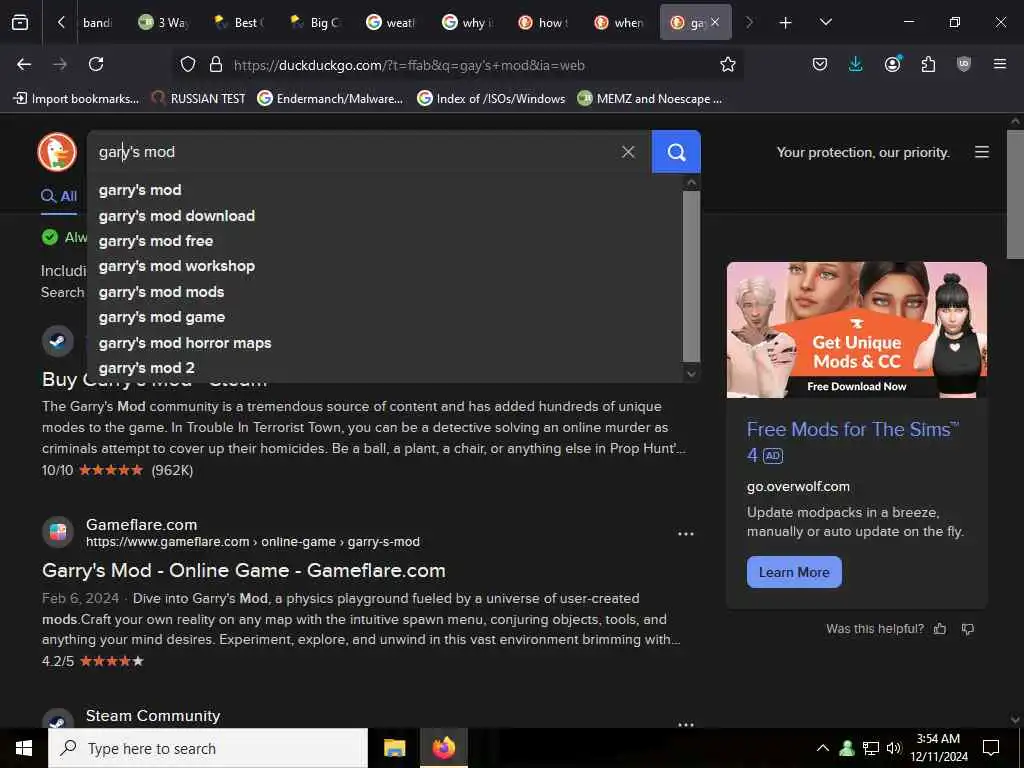This screenshot has height=768, width=1024.
Task: Switch to the 'Big C' tab
Action: click(x=316, y=23)
